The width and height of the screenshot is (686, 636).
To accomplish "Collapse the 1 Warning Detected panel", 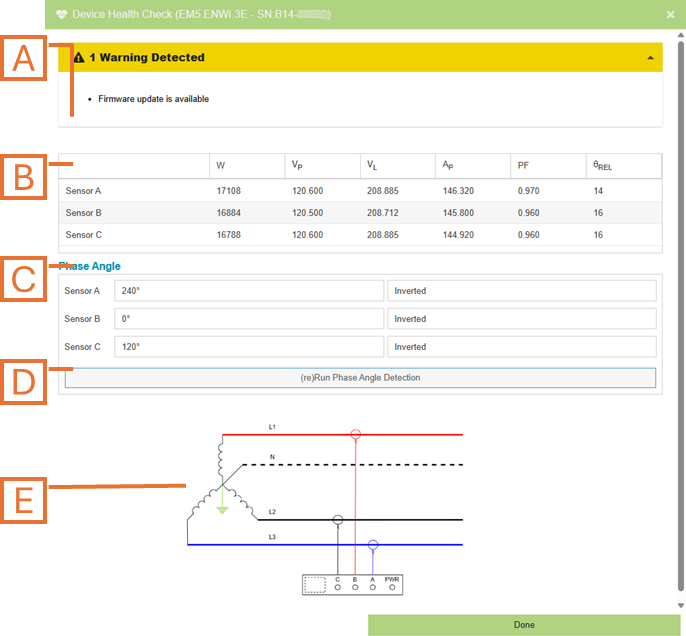I will (651, 58).
